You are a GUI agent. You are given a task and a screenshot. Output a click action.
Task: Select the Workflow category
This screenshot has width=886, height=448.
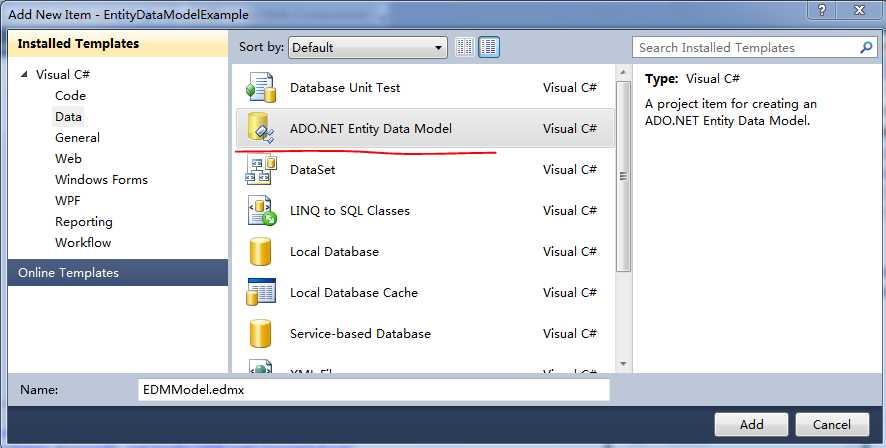pyautogui.click(x=83, y=242)
